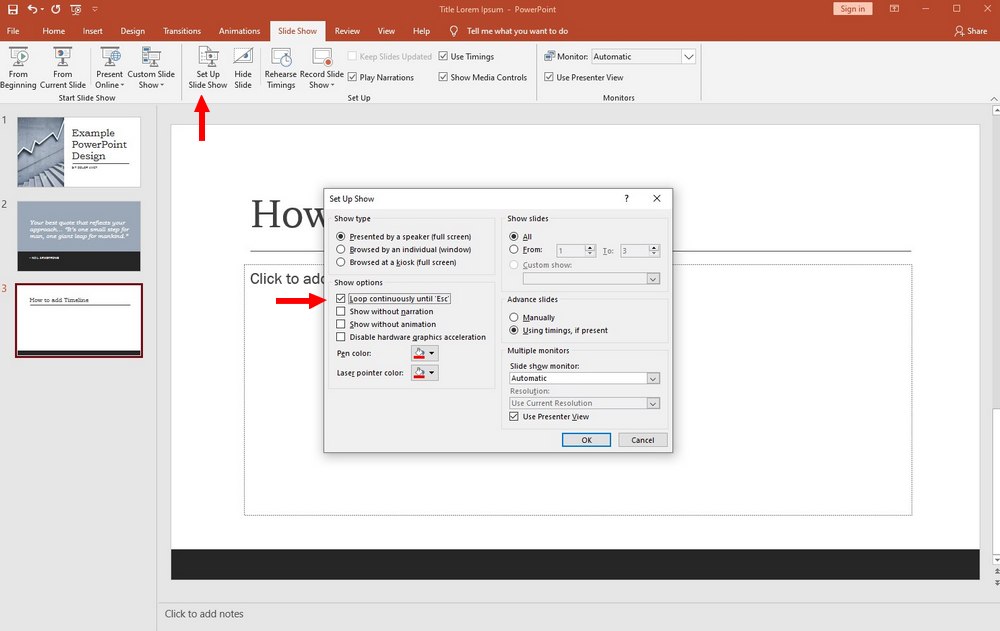Start slide show From Beginning
This screenshot has height=631, width=1000.
pos(18,68)
